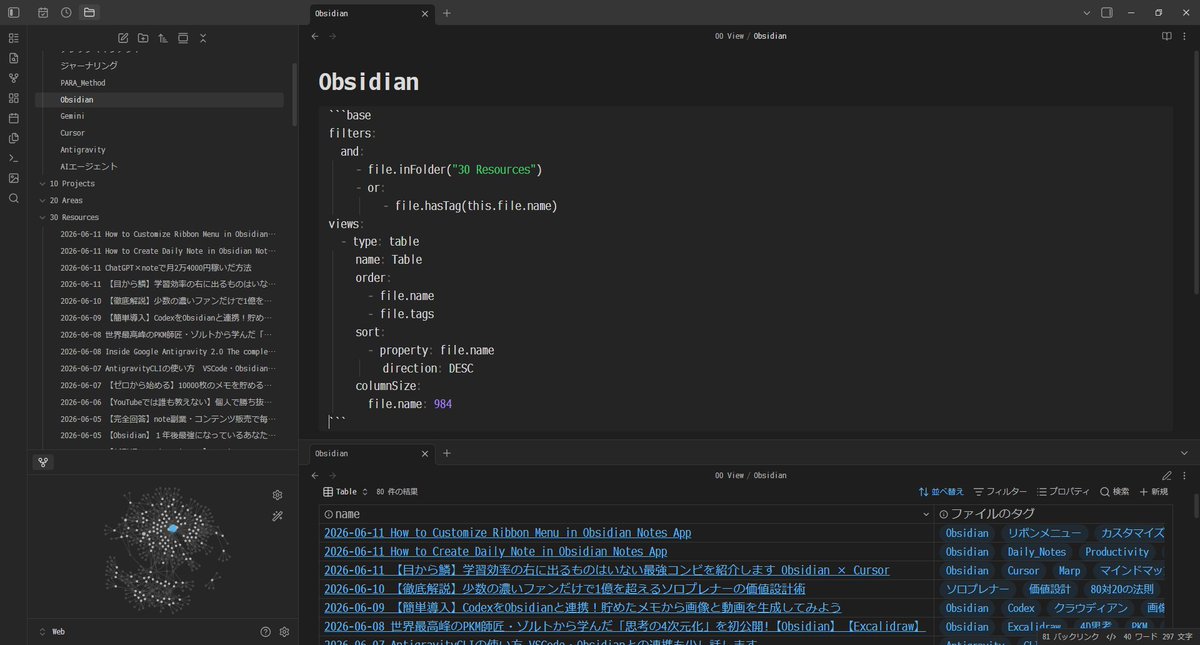Open the Gemini note in explorer
Image resolution: width=1200 pixels, height=645 pixels.
[72, 116]
